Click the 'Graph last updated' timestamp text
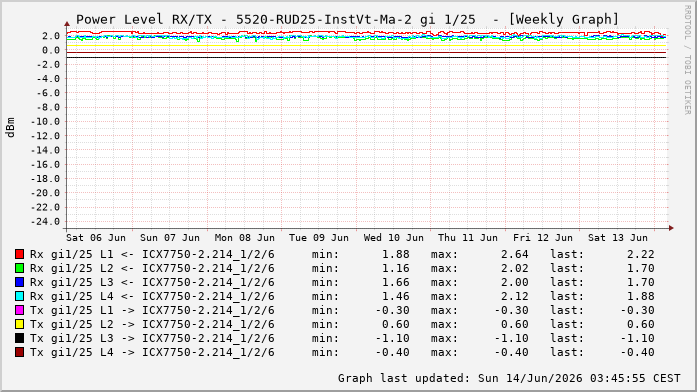This screenshot has height=392, width=697. click(509, 378)
